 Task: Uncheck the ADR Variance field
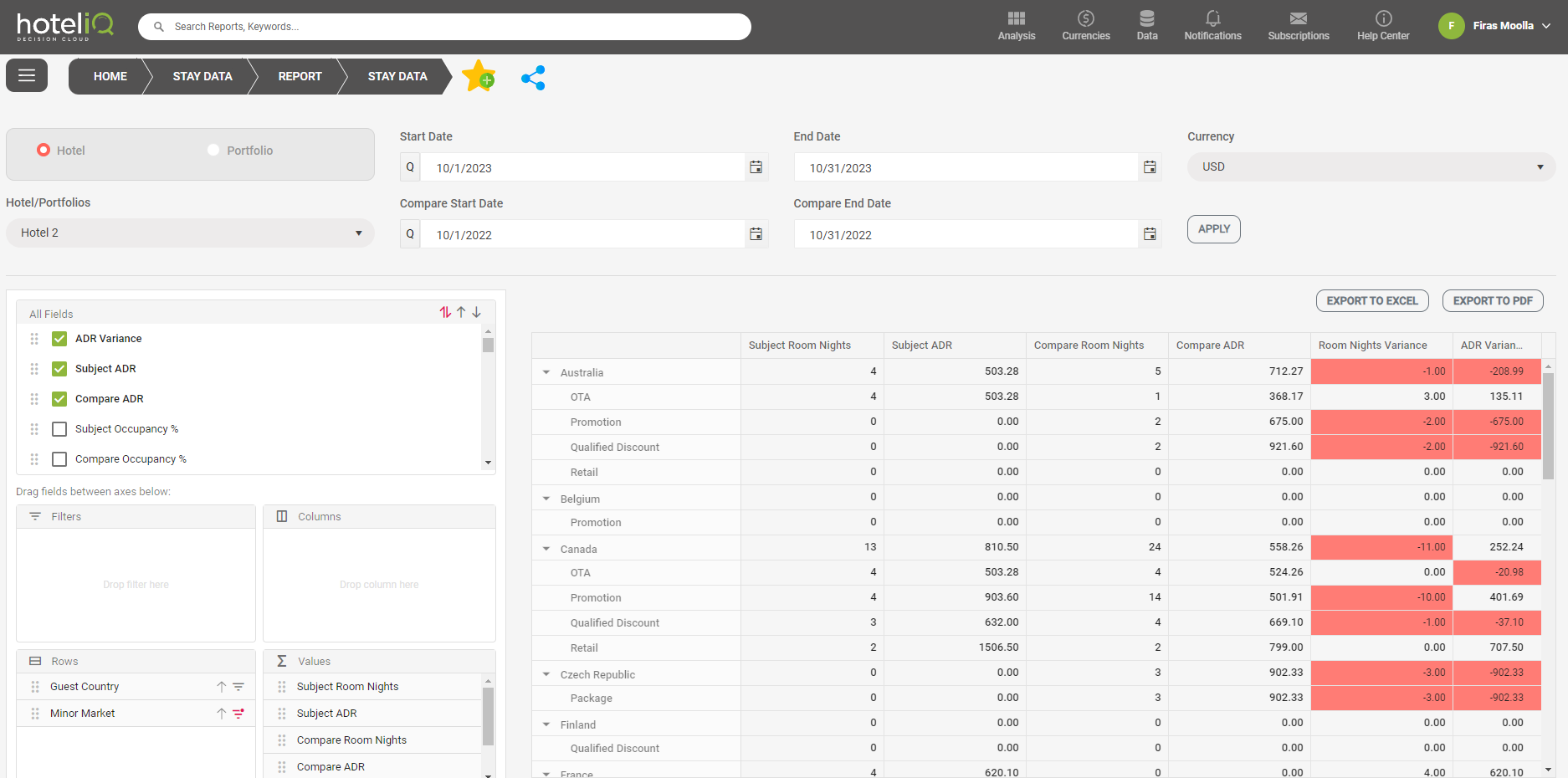(59, 339)
